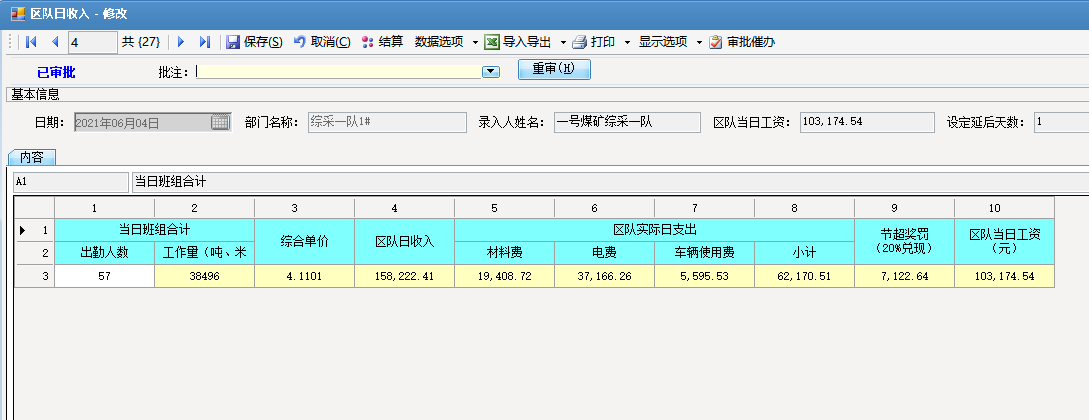Click 审批催办 approval reminder button
Image resolution: width=1089 pixels, height=420 pixels.
(742, 42)
